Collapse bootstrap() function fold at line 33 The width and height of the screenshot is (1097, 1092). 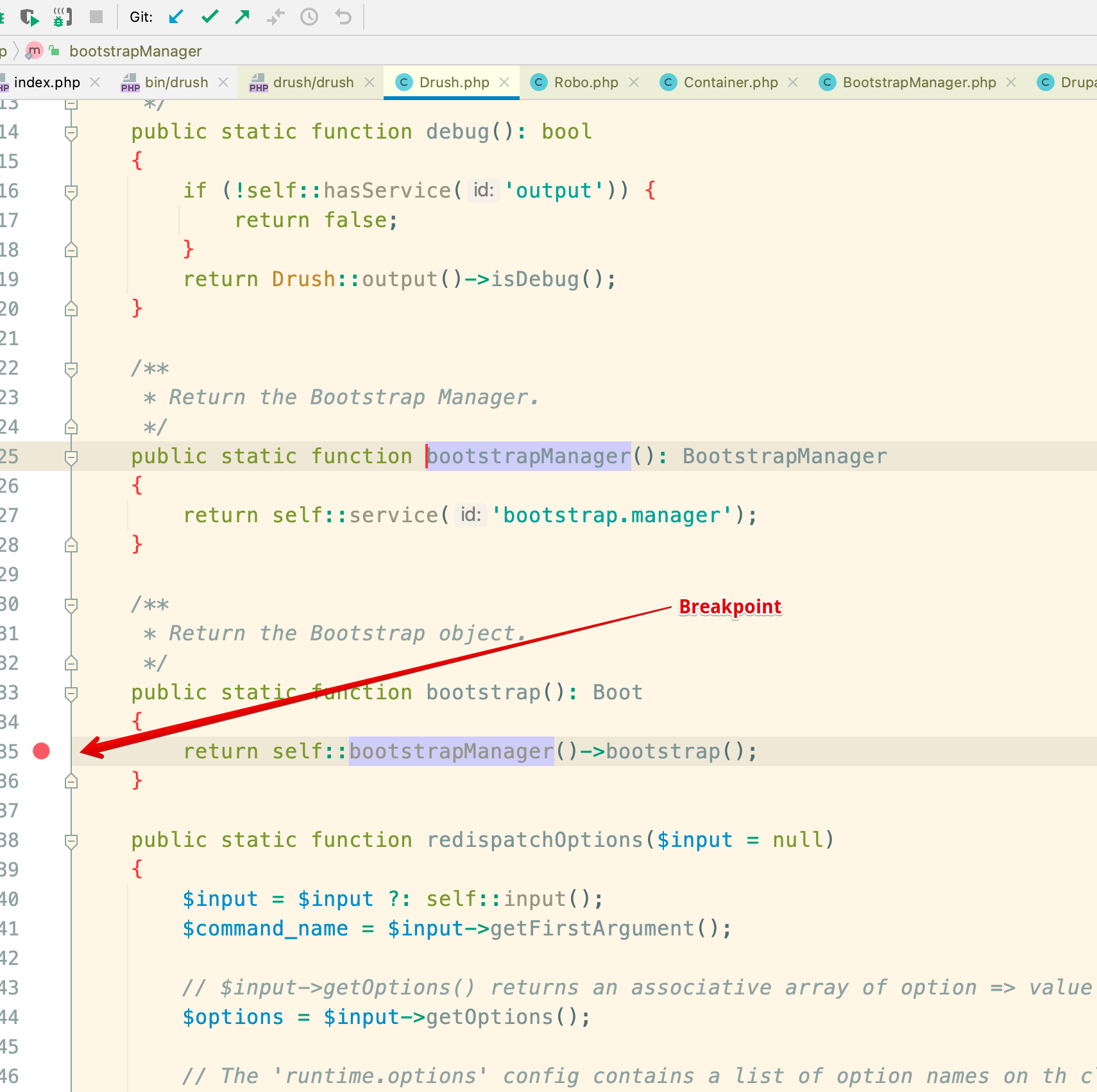tap(71, 693)
